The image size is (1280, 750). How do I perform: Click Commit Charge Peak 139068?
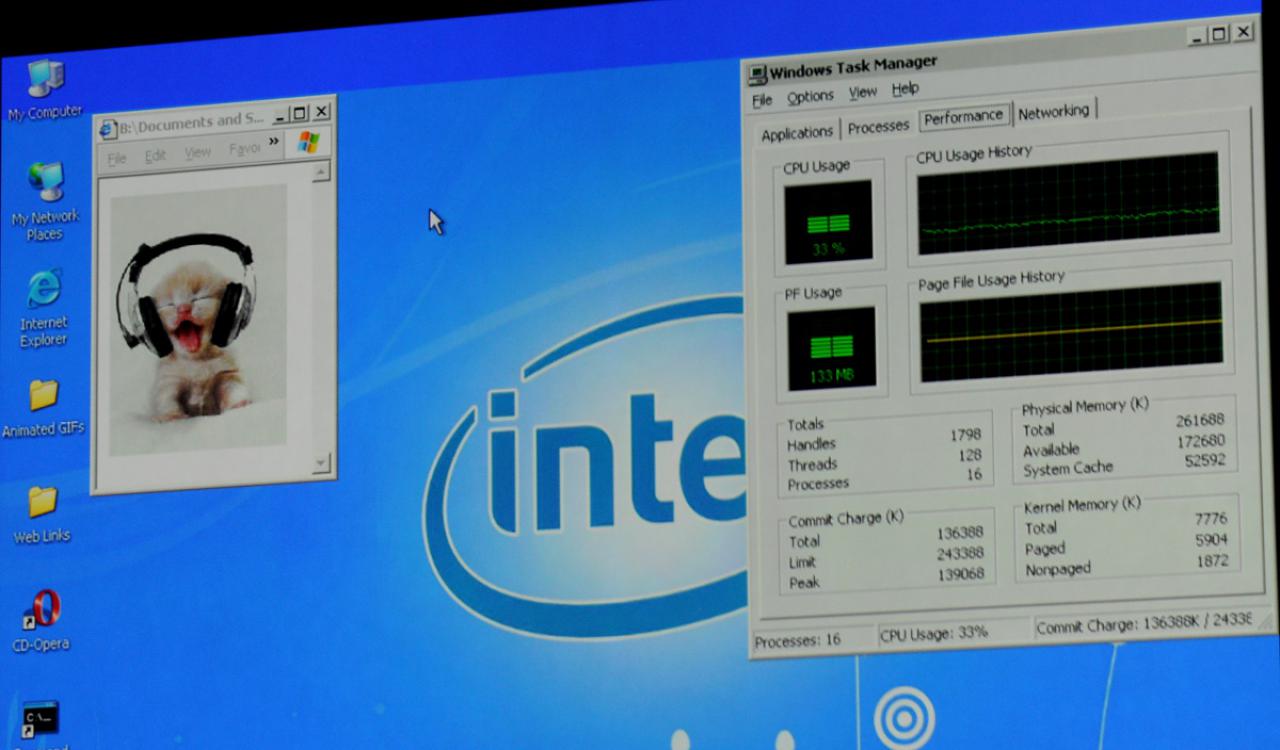tap(960, 574)
